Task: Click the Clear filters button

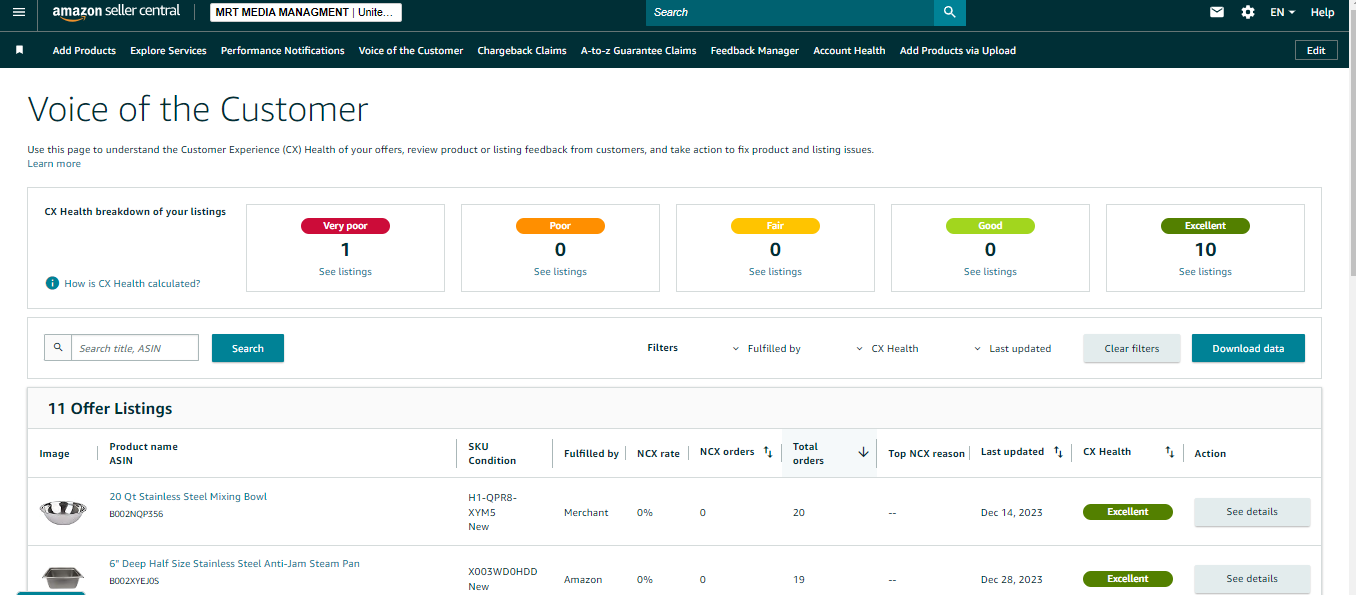Action: pyautogui.click(x=1132, y=348)
